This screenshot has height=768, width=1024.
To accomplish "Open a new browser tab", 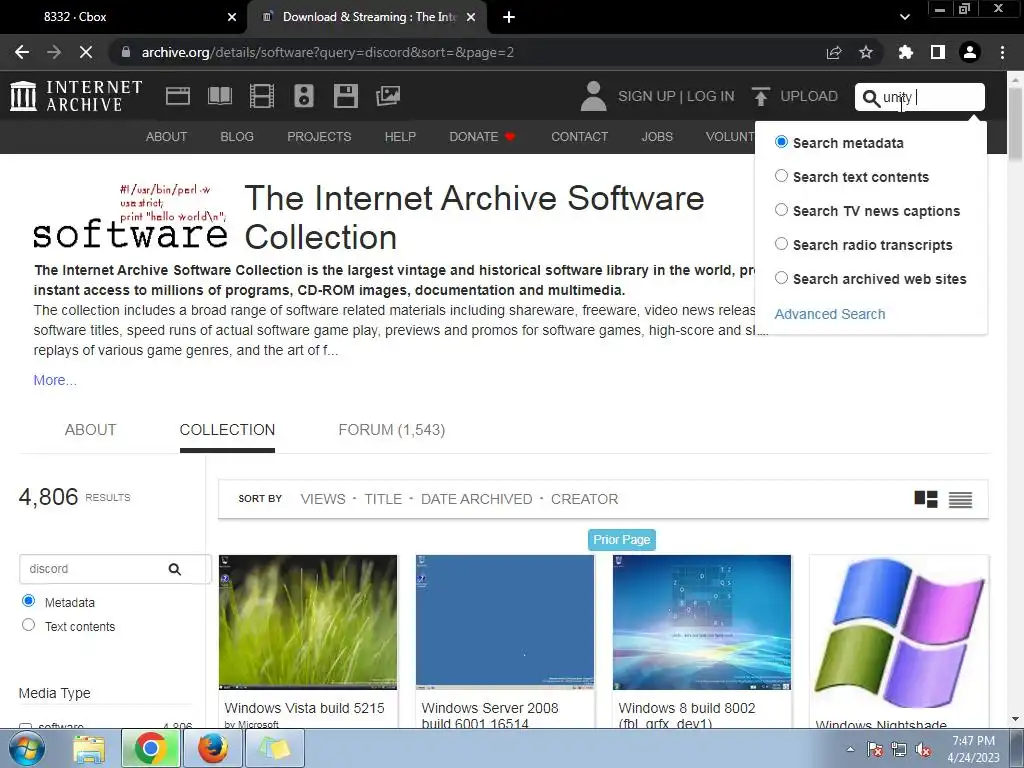I will [509, 17].
